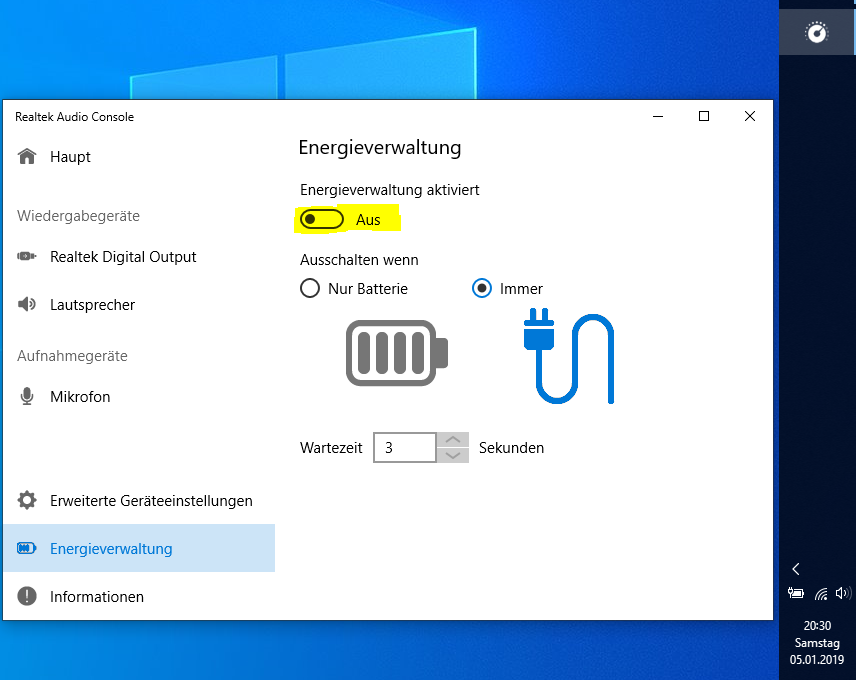Open the Informationen page
The image size is (856, 680).
coord(139,597)
